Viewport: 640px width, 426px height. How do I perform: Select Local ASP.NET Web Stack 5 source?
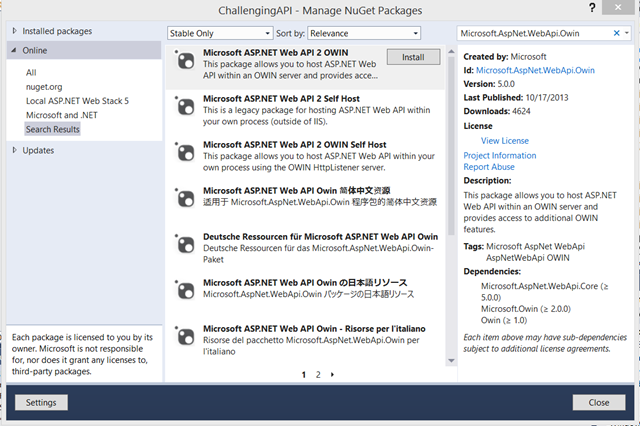[77, 101]
